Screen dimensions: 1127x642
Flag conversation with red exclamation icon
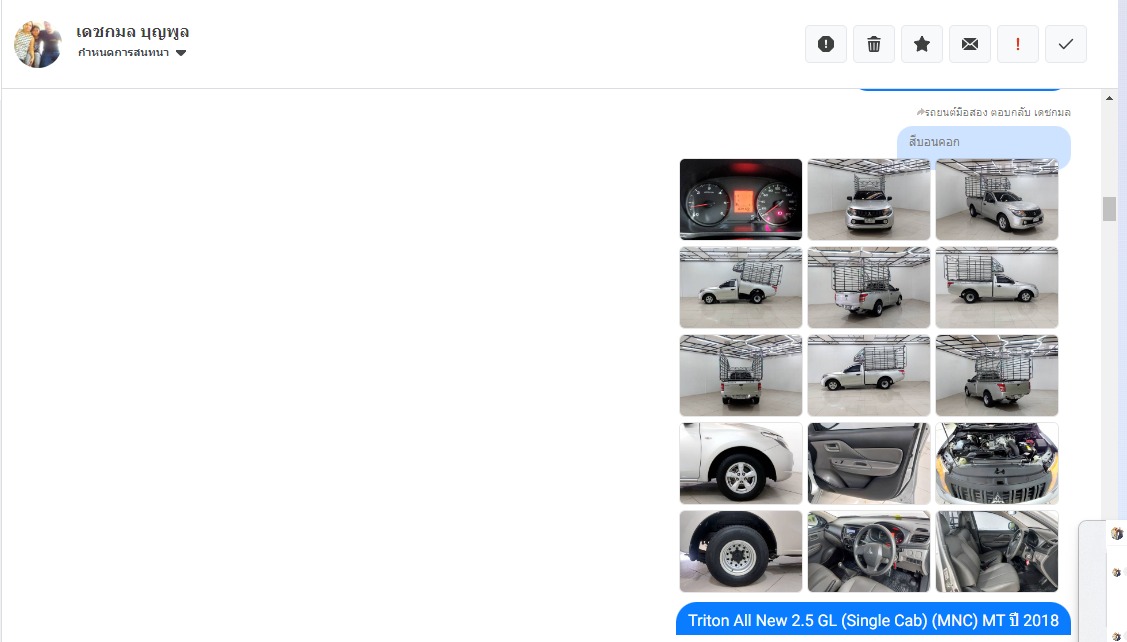(x=1018, y=44)
